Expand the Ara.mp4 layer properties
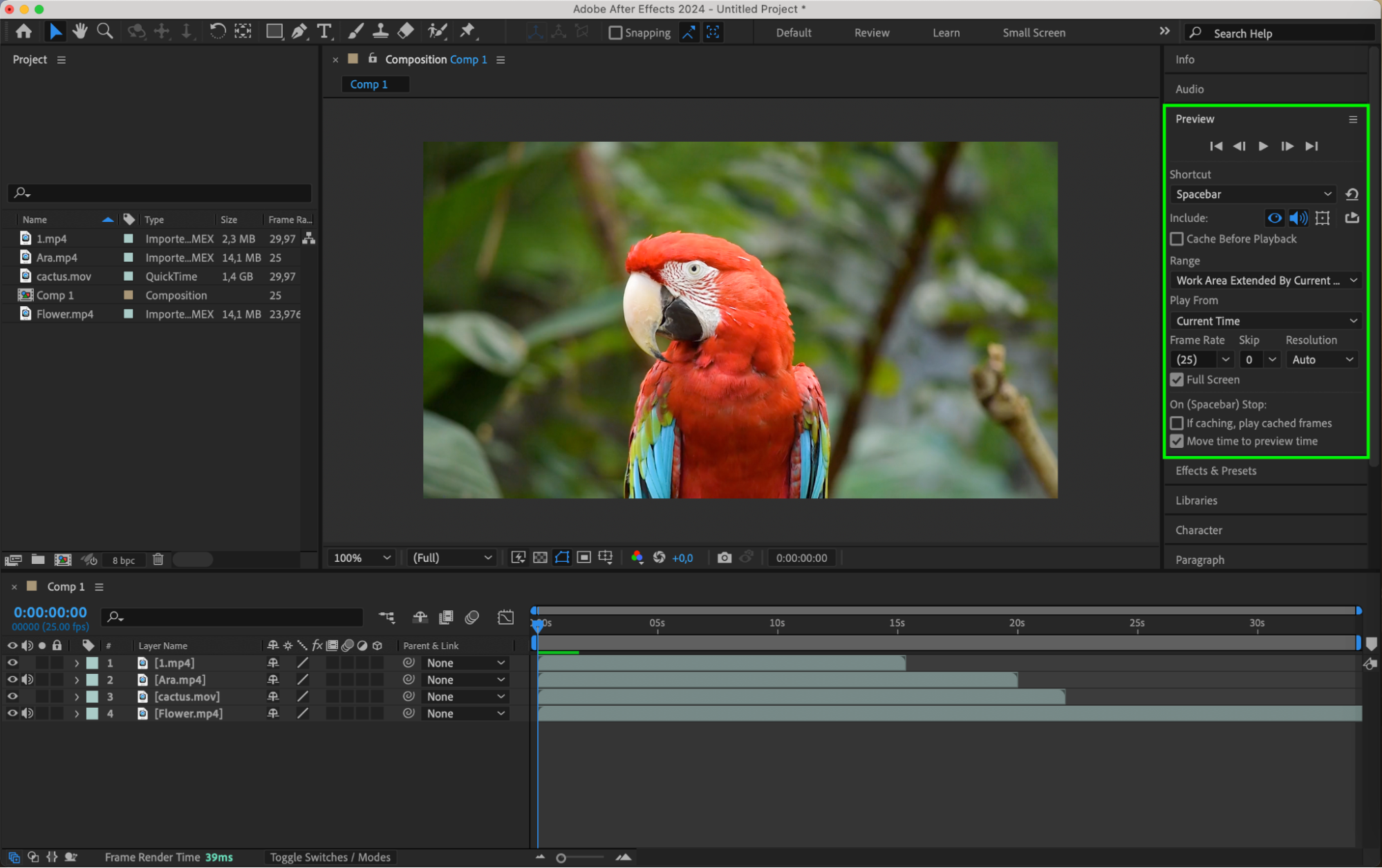 pos(77,680)
